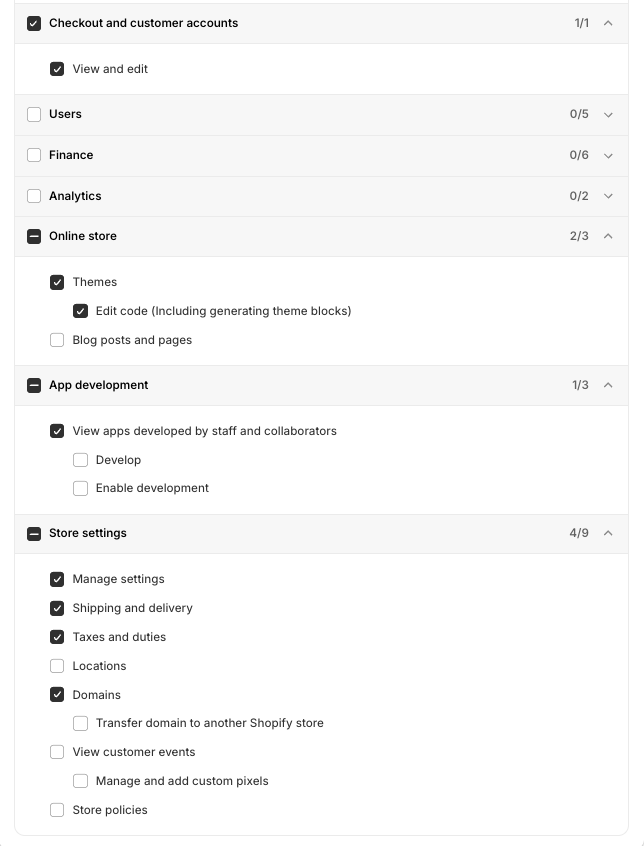
Task: Collapse the Checkout and customer accounts section
Action: click(608, 23)
